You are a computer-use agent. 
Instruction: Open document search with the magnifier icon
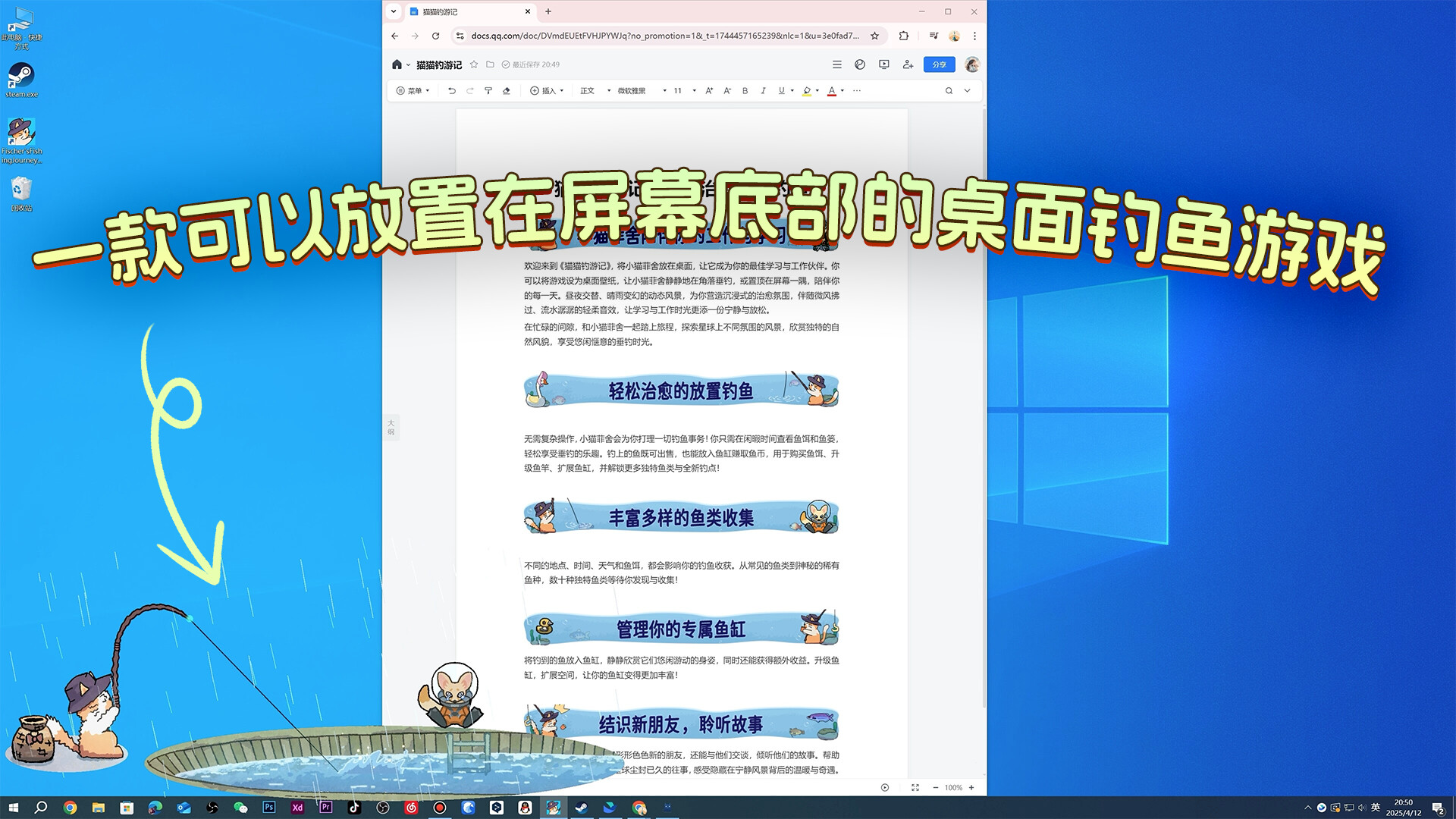(x=948, y=90)
